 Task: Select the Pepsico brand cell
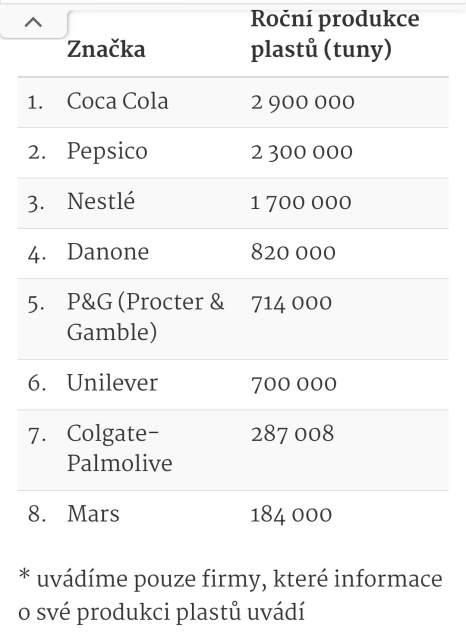[107, 152]
